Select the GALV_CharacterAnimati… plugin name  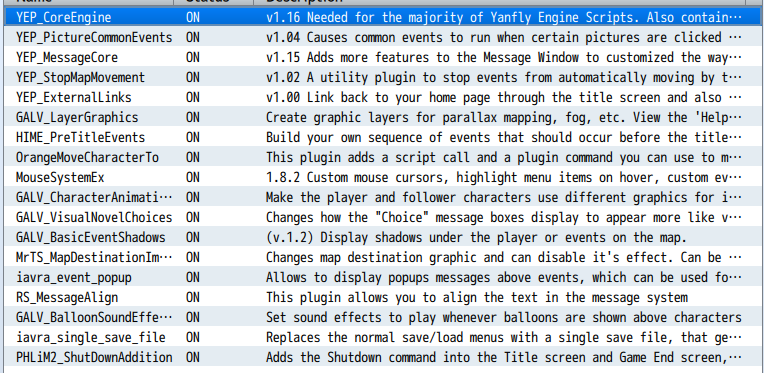coord(94,197)
